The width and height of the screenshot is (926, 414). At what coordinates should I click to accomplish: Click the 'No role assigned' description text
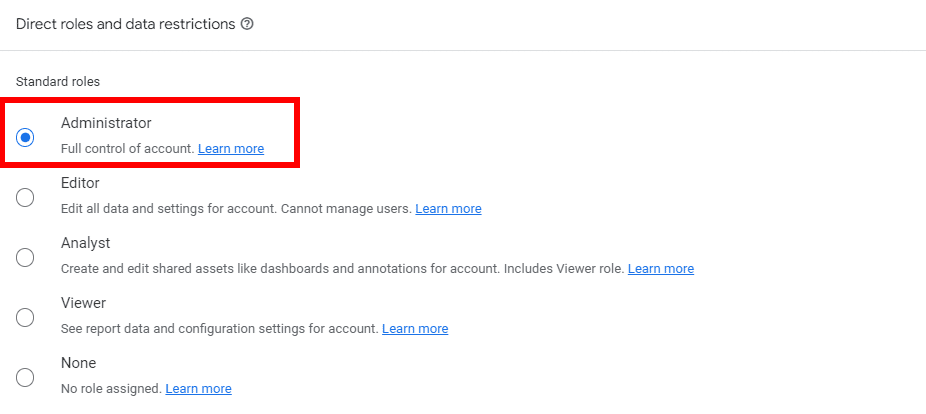(110, 389)
